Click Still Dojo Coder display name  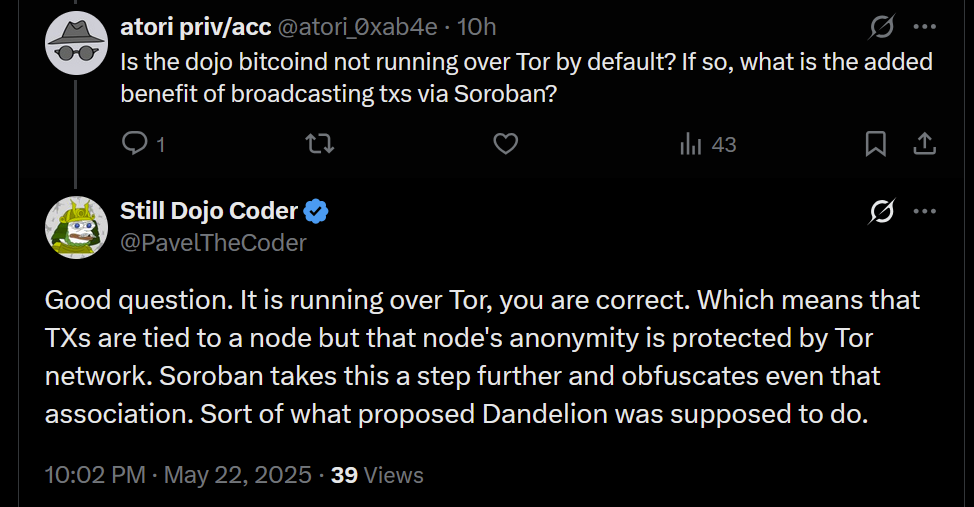pos(209,210)
